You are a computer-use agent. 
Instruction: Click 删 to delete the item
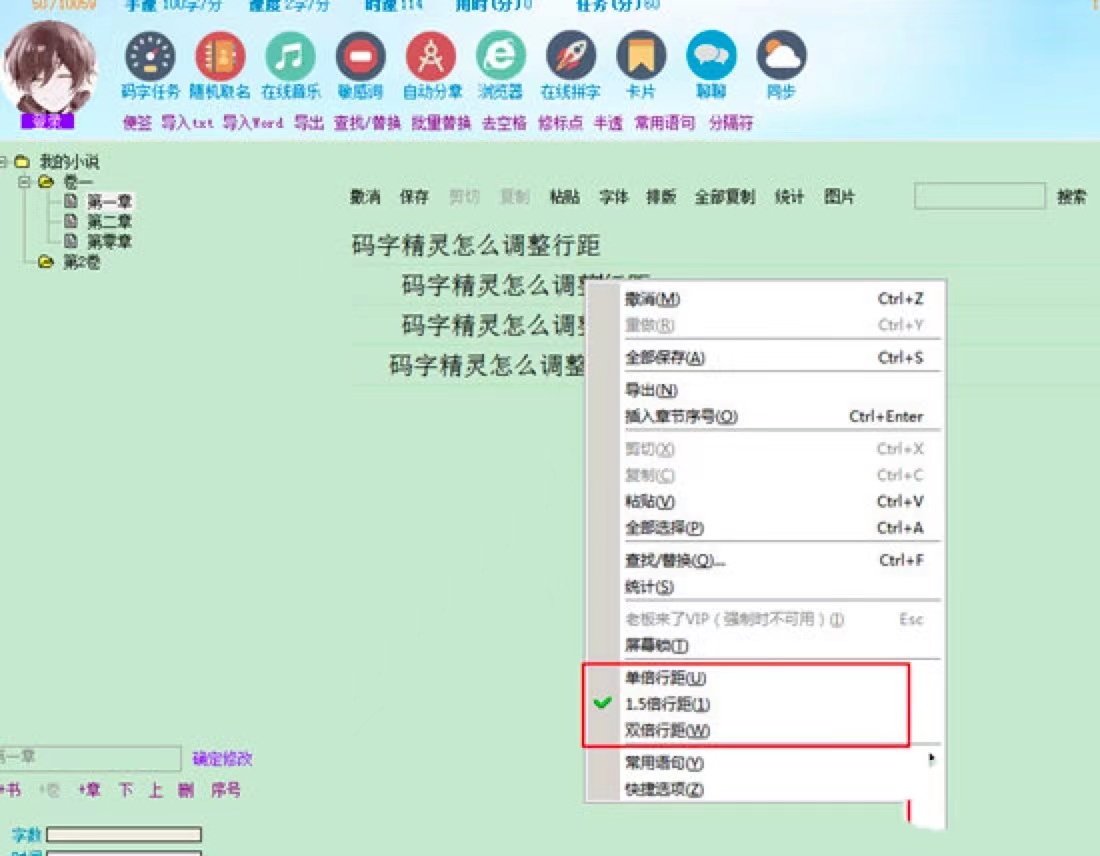tap(185, 790)
